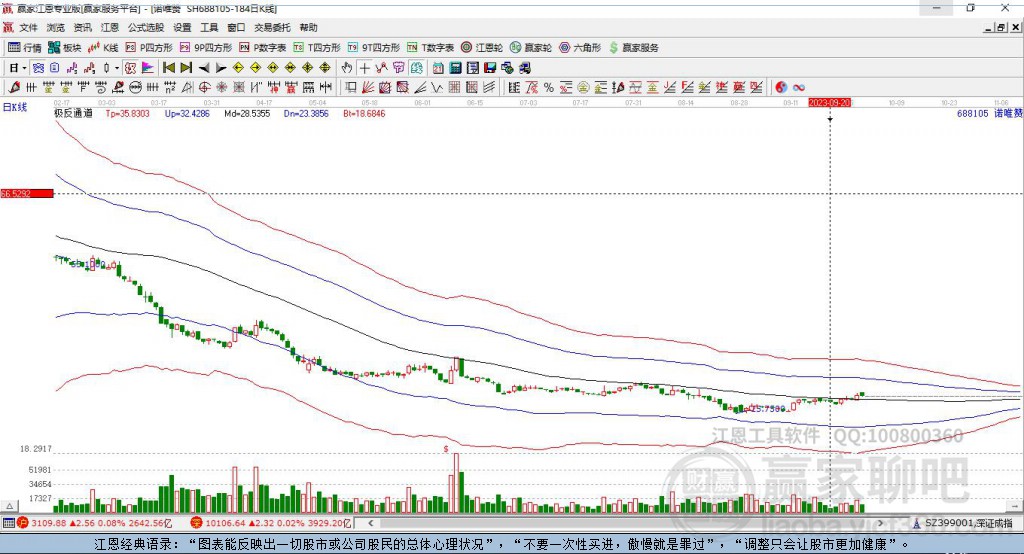1024x554 pixels.
Task: Open the 帮助 menu
Action: [x=308, y=27]
